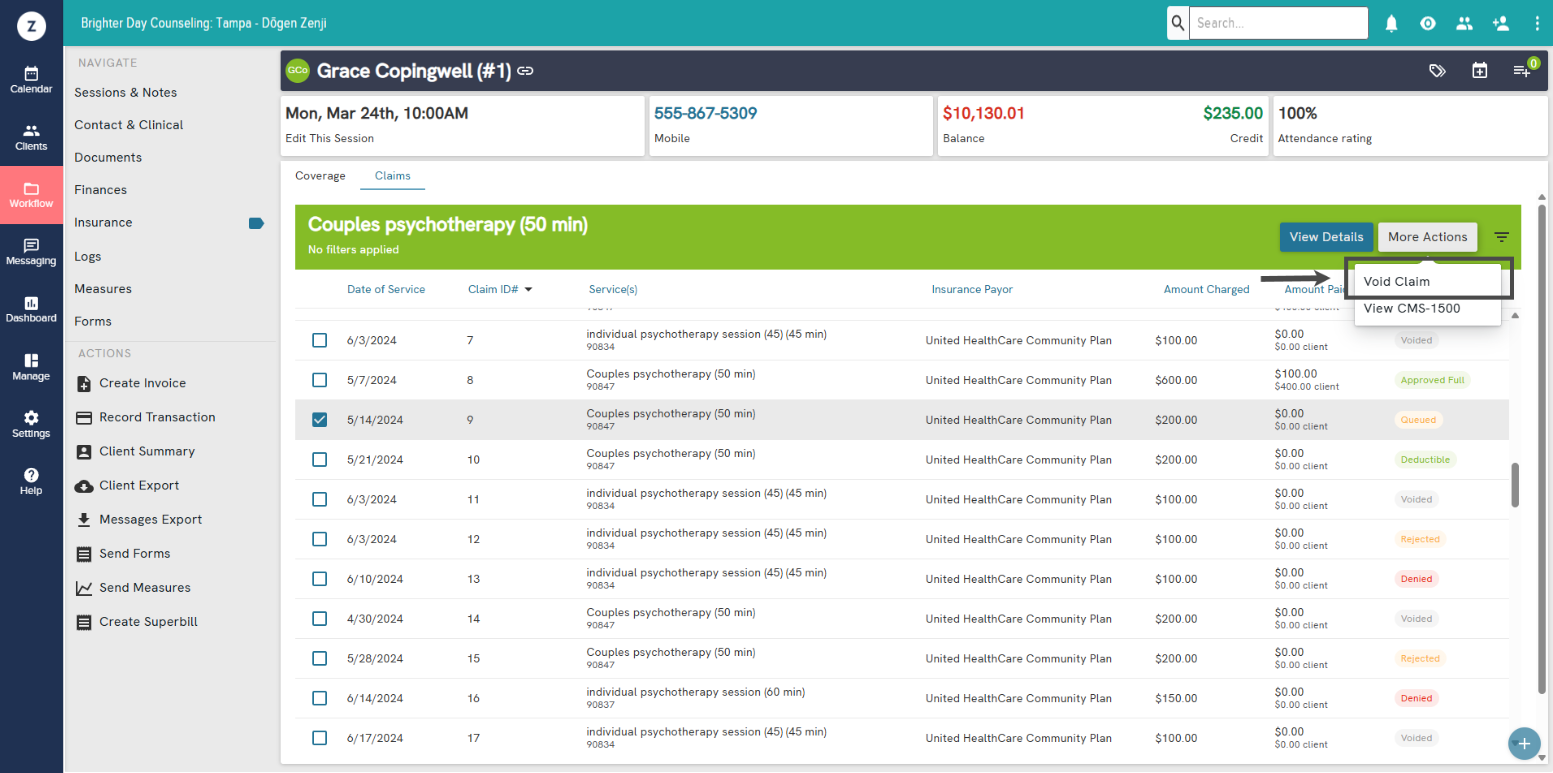Open the Messaging sidebar icon
This screenshot has height=773, width=1553.
click(x=31, y=252)
